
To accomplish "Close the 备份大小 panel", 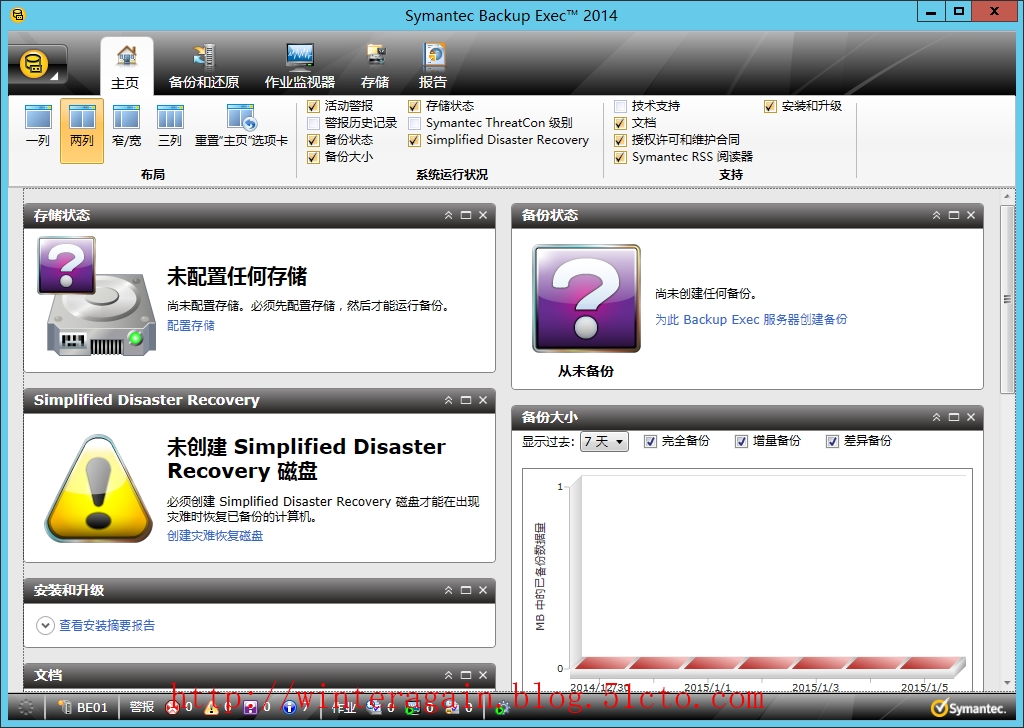I will click(x=970, y=417).
